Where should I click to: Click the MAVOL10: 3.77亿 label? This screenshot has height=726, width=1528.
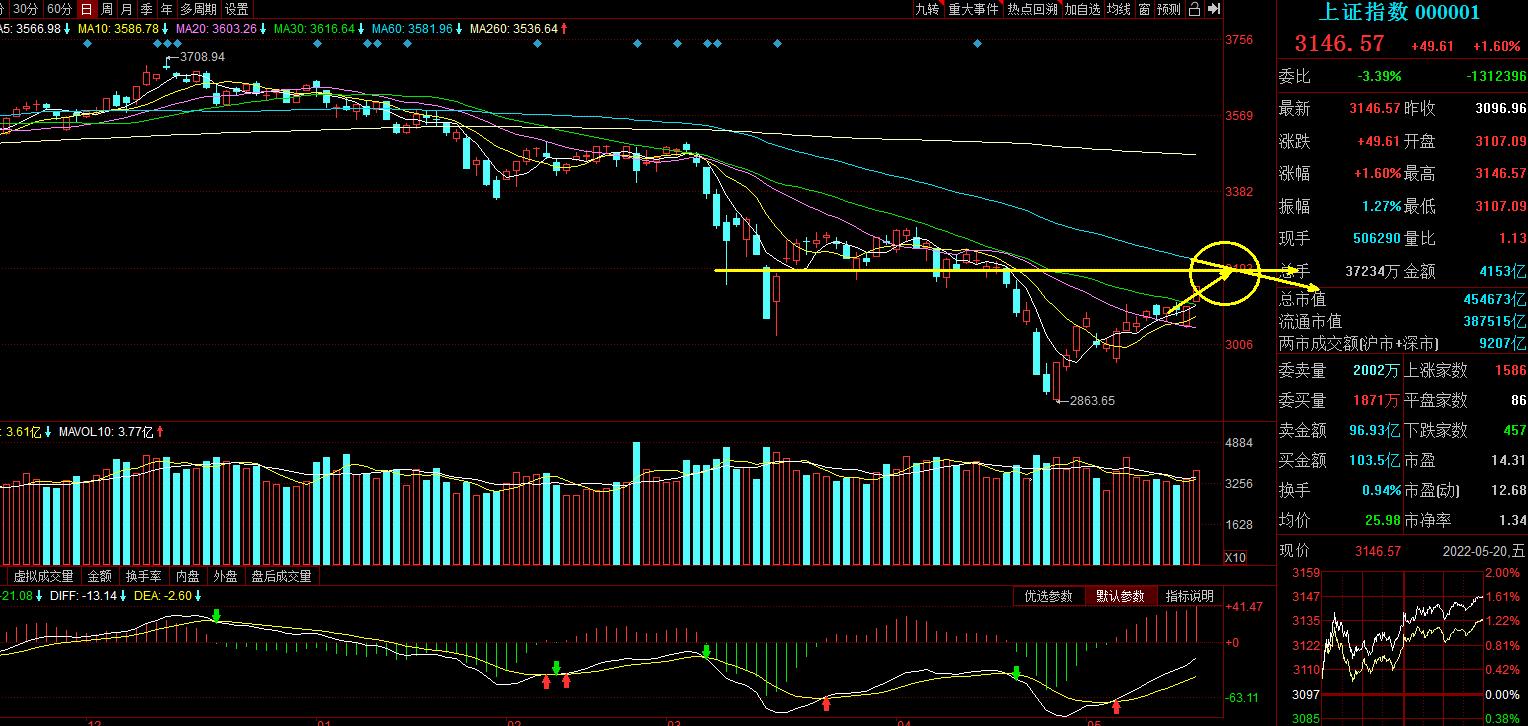105,432
